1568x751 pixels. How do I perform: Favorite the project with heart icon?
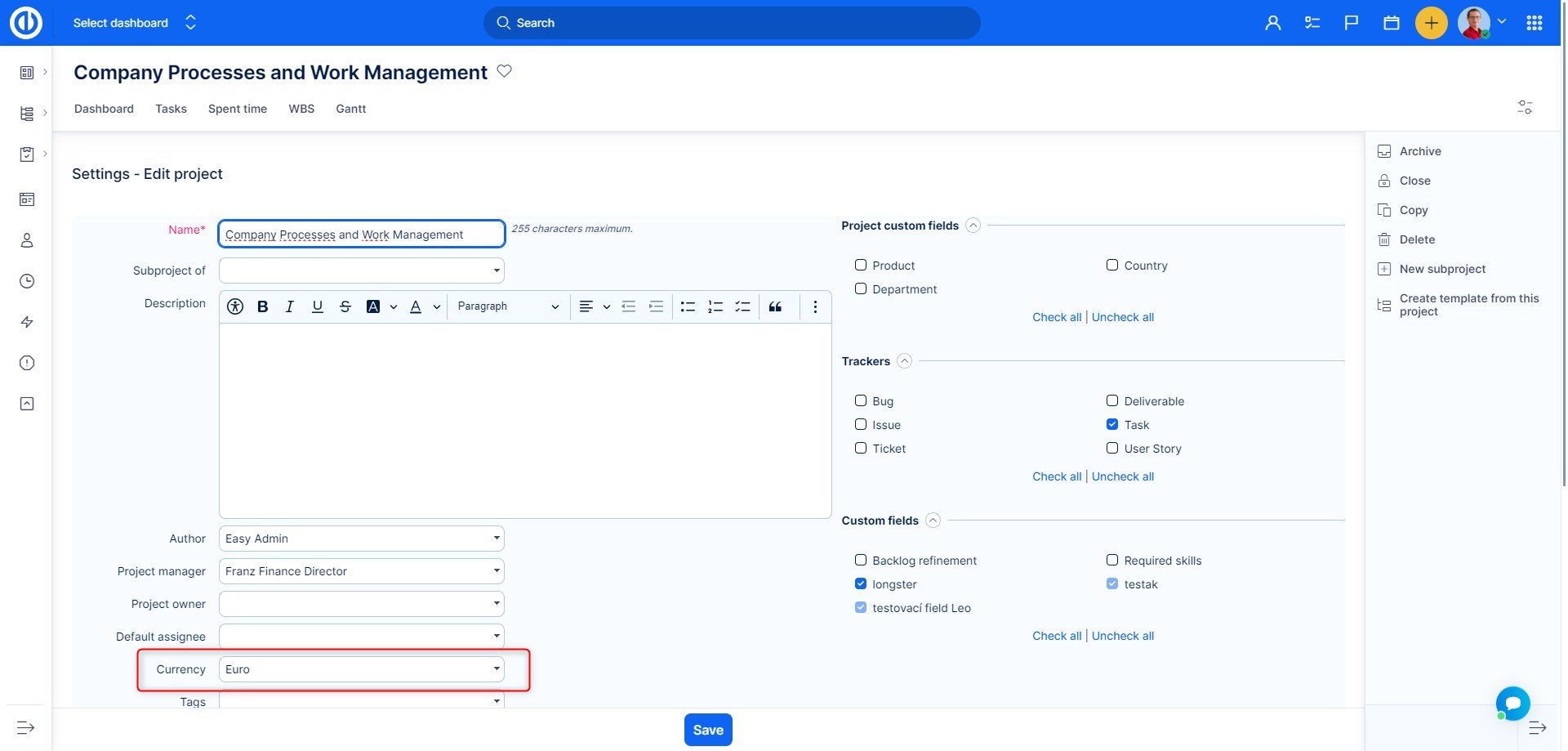click(505, 71)
